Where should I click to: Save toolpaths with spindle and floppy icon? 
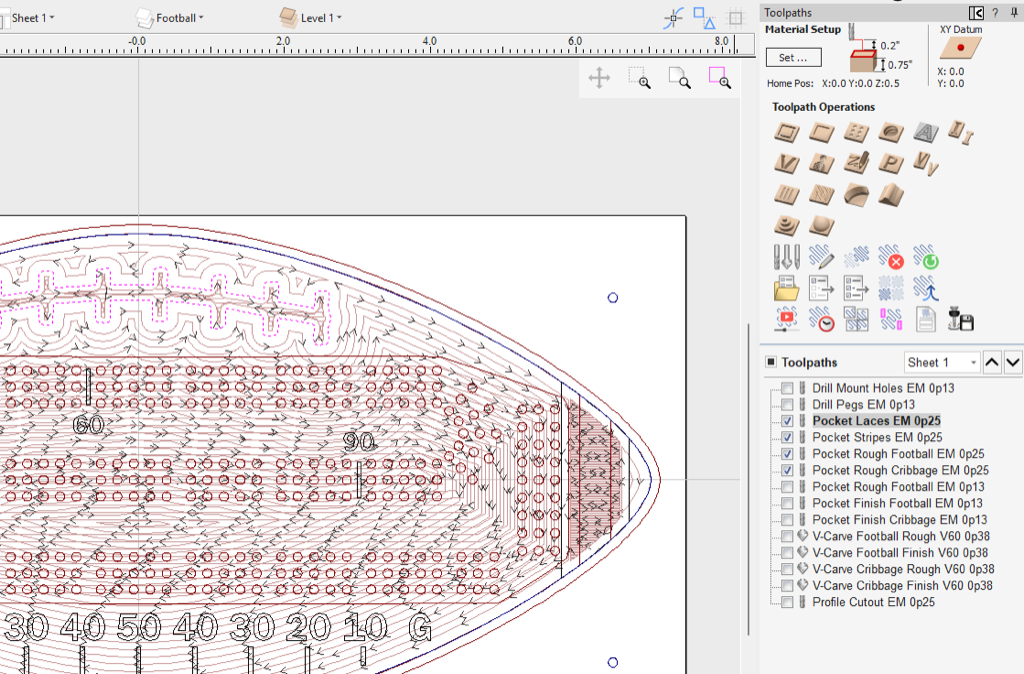tap(961, 318)
